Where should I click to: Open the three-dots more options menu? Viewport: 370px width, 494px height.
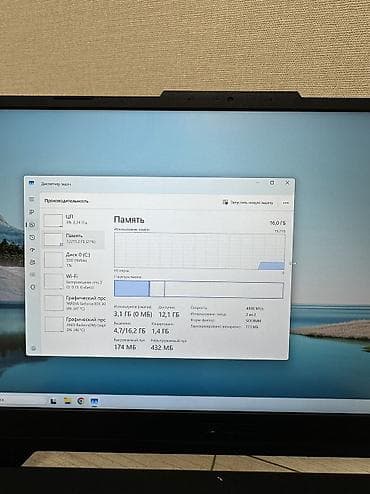pyautogui.click(x=285, y=203)
